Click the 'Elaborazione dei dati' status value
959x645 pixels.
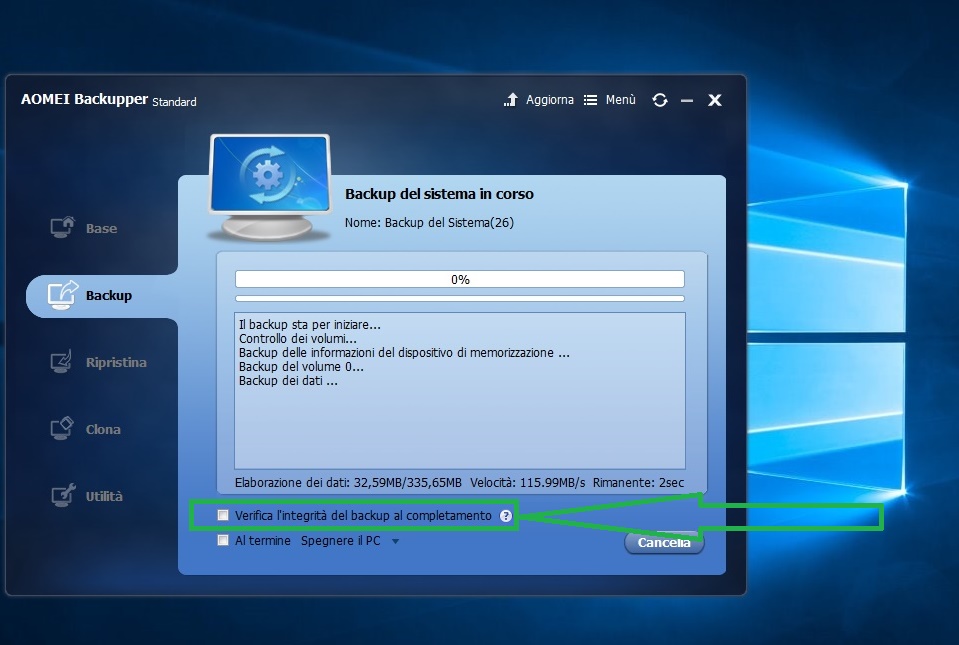click(348, 482)
